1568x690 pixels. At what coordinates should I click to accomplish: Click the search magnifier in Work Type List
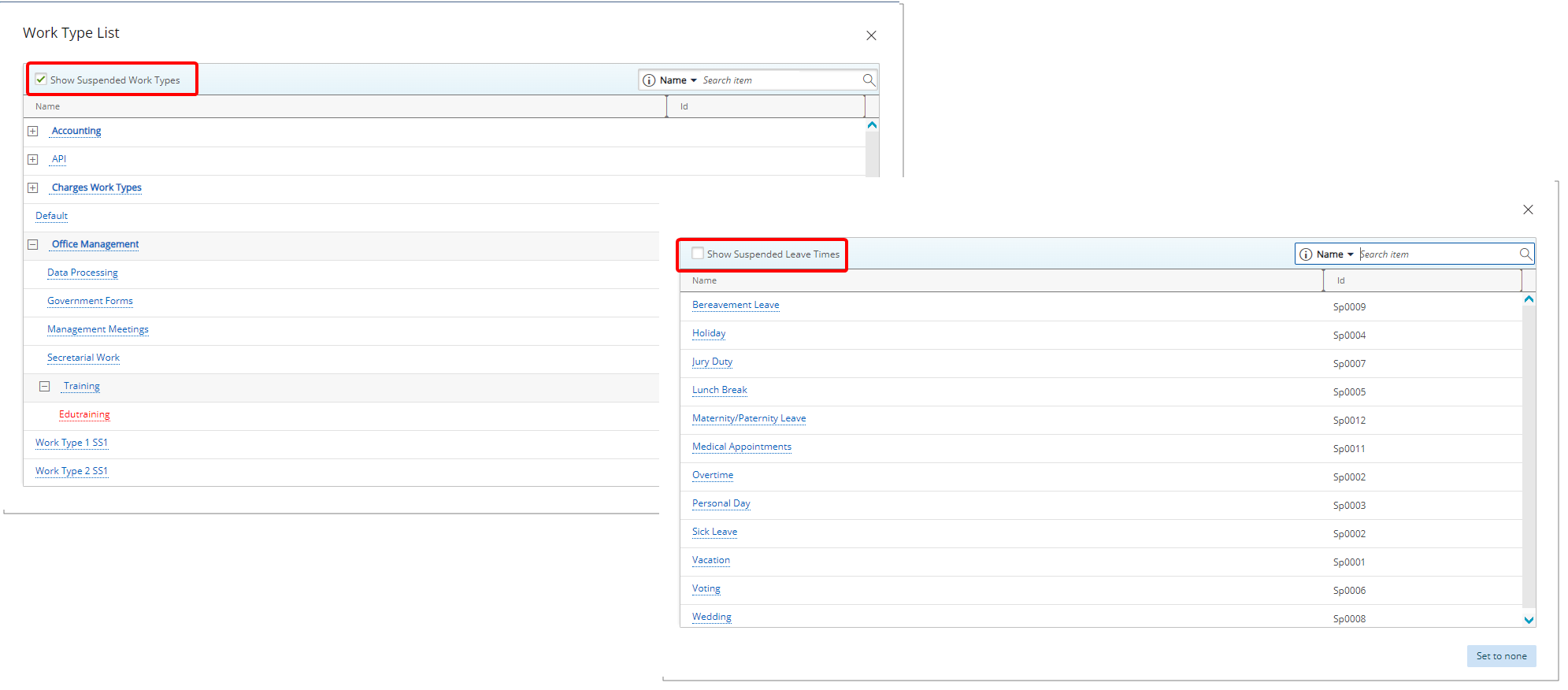click(869, 80)
